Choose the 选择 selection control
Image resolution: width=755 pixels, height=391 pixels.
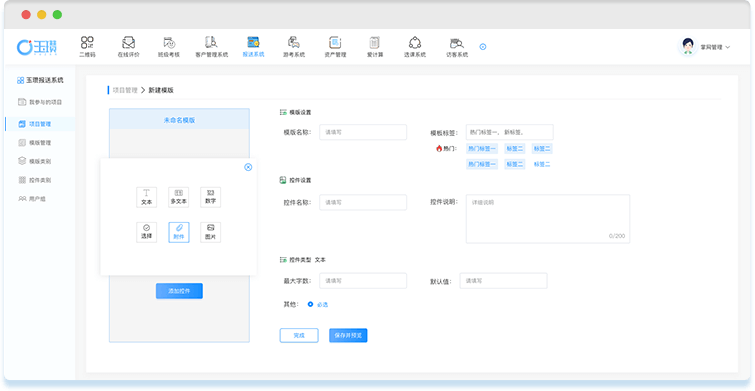coord(146,232)
